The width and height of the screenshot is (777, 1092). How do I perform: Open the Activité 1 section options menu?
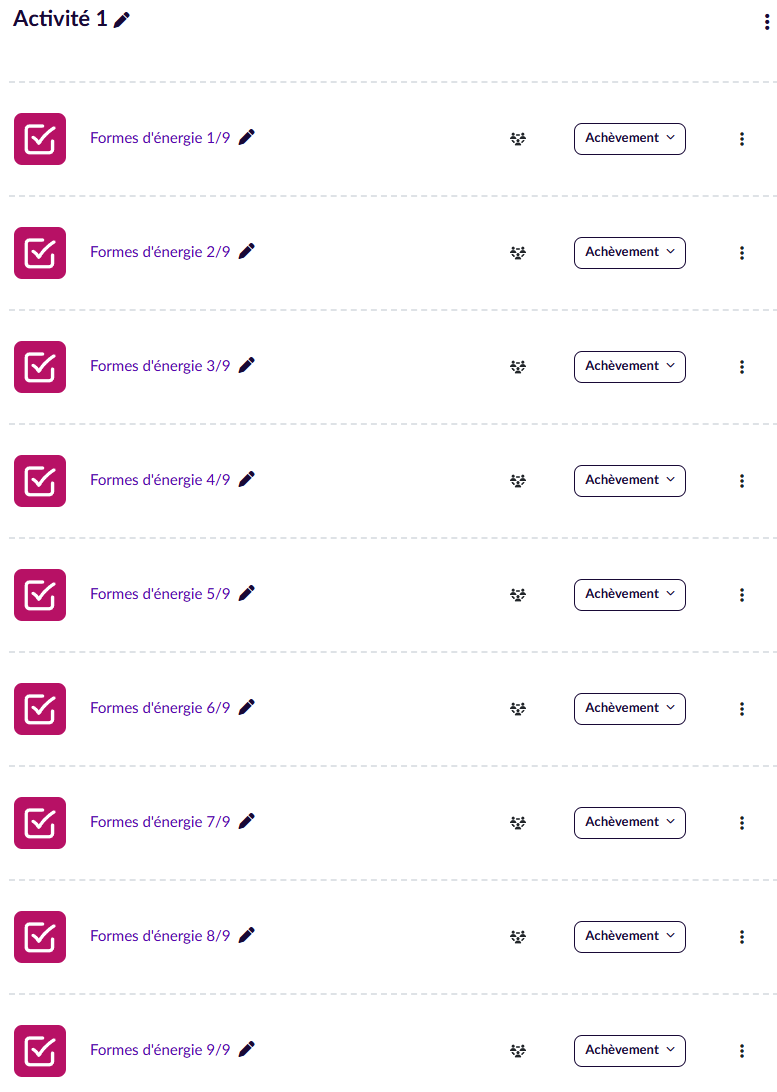click(767, 23)
